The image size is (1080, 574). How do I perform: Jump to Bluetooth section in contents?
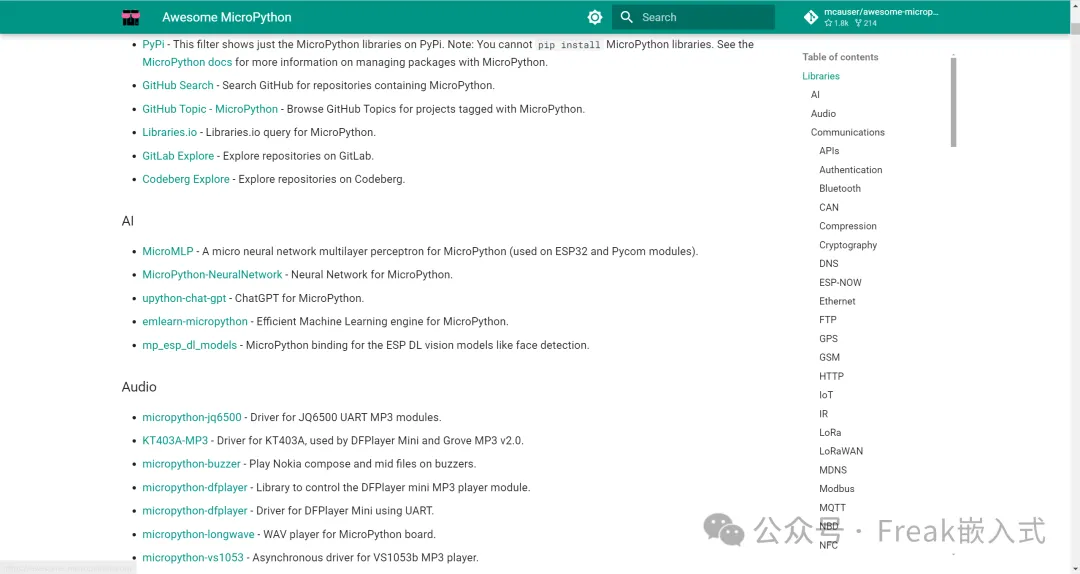click(x=840, y=189)
